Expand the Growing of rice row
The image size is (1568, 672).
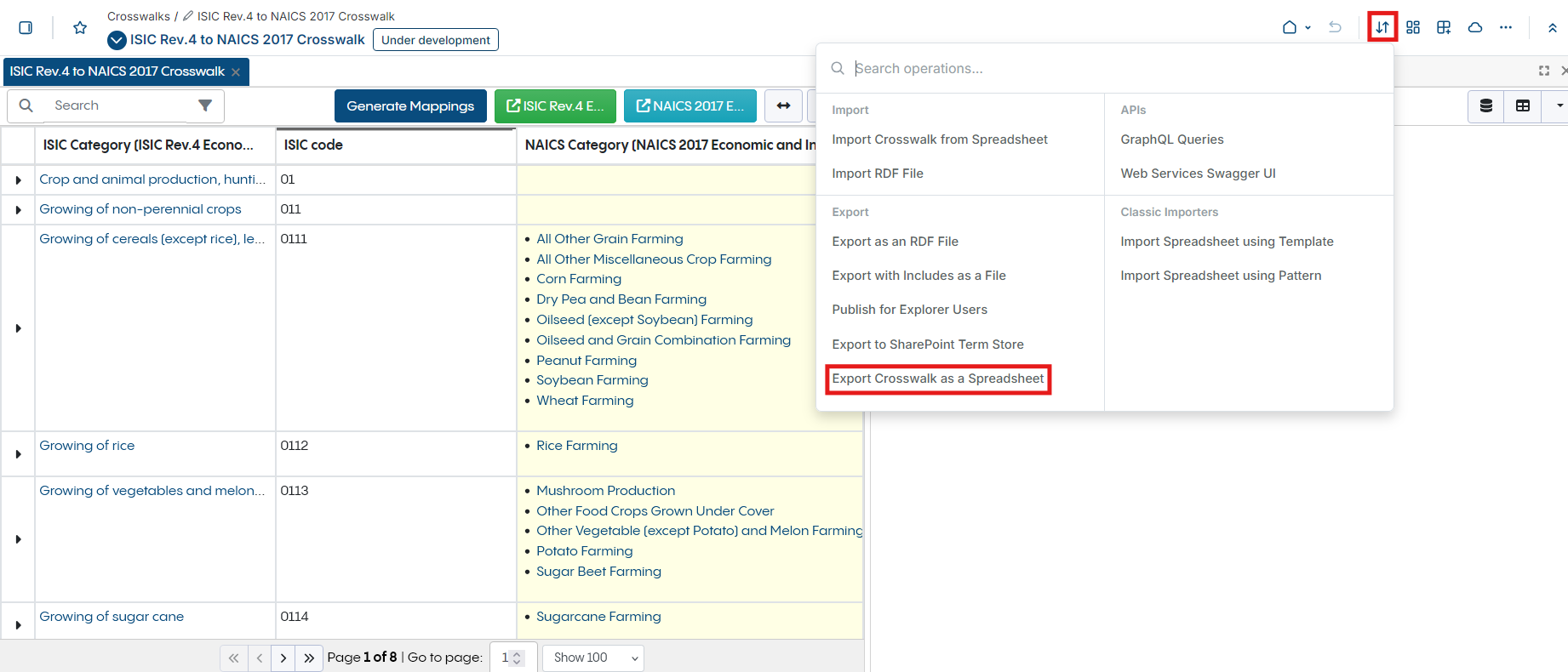[x=18, y=454]
